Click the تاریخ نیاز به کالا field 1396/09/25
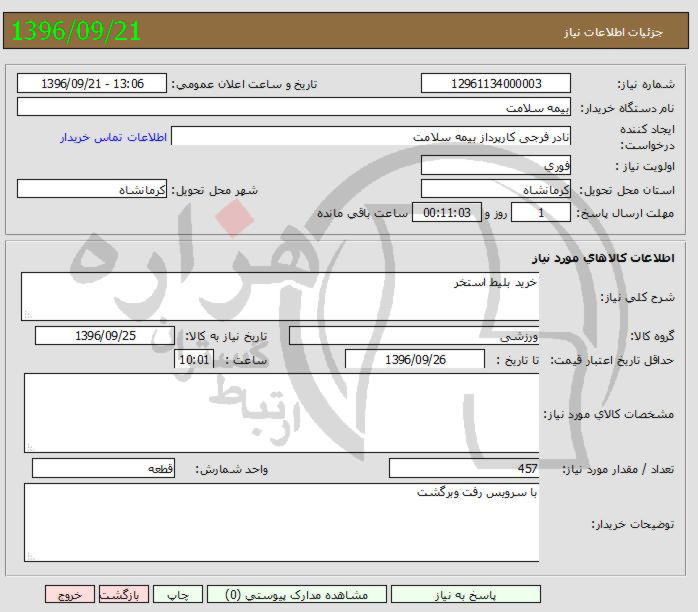Image resolution: width=698 pixels, height=612 pixels. pyautogui.click(x=105, y=336)
